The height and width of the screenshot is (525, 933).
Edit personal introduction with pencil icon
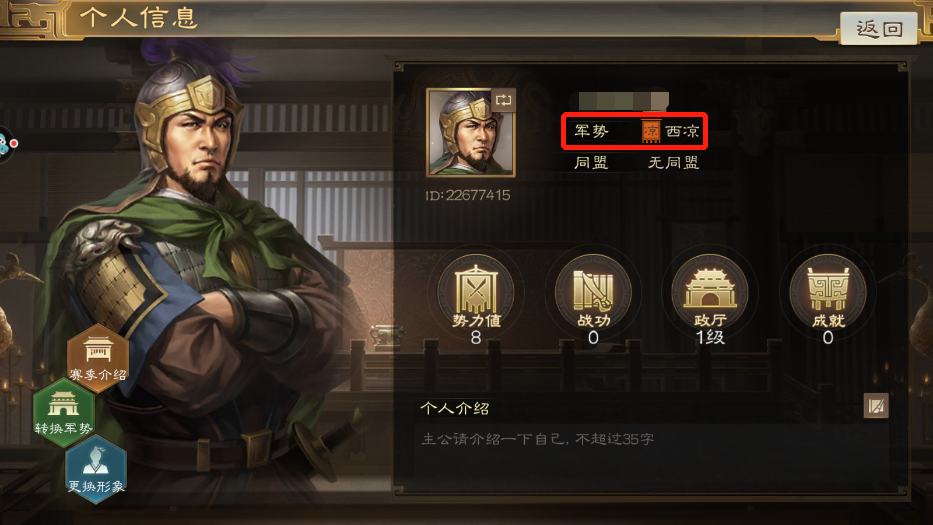click(x=876, y=406)
